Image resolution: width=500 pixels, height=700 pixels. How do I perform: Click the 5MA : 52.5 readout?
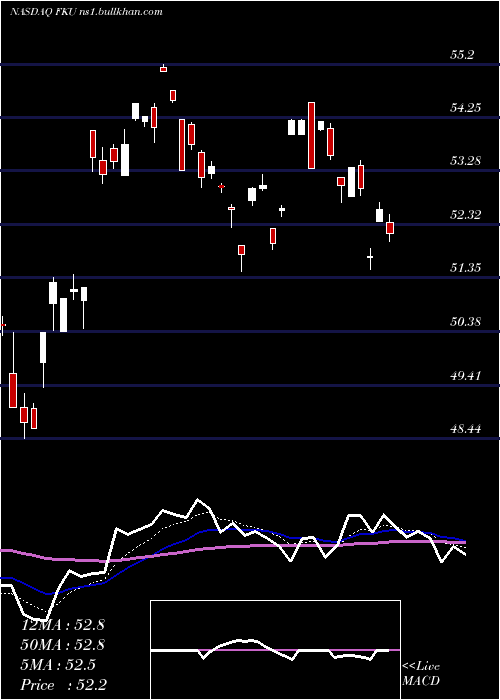coord(58,665)
